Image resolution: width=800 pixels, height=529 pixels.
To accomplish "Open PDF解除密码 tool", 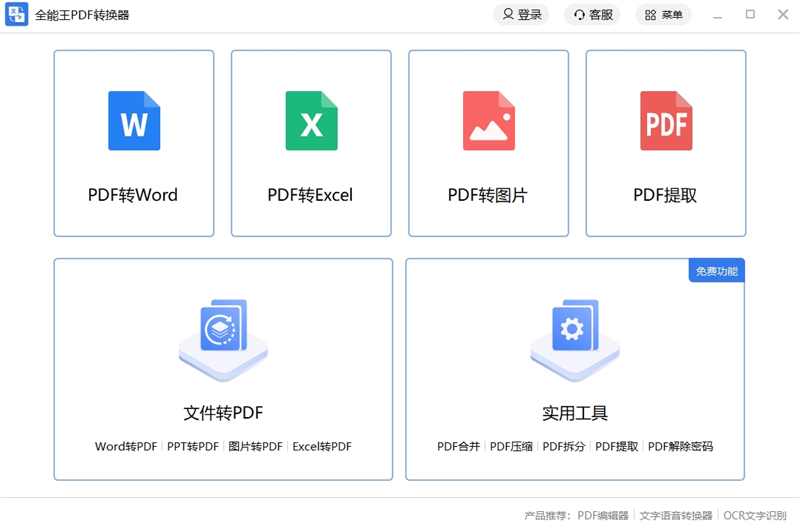I will coord(681,446).
